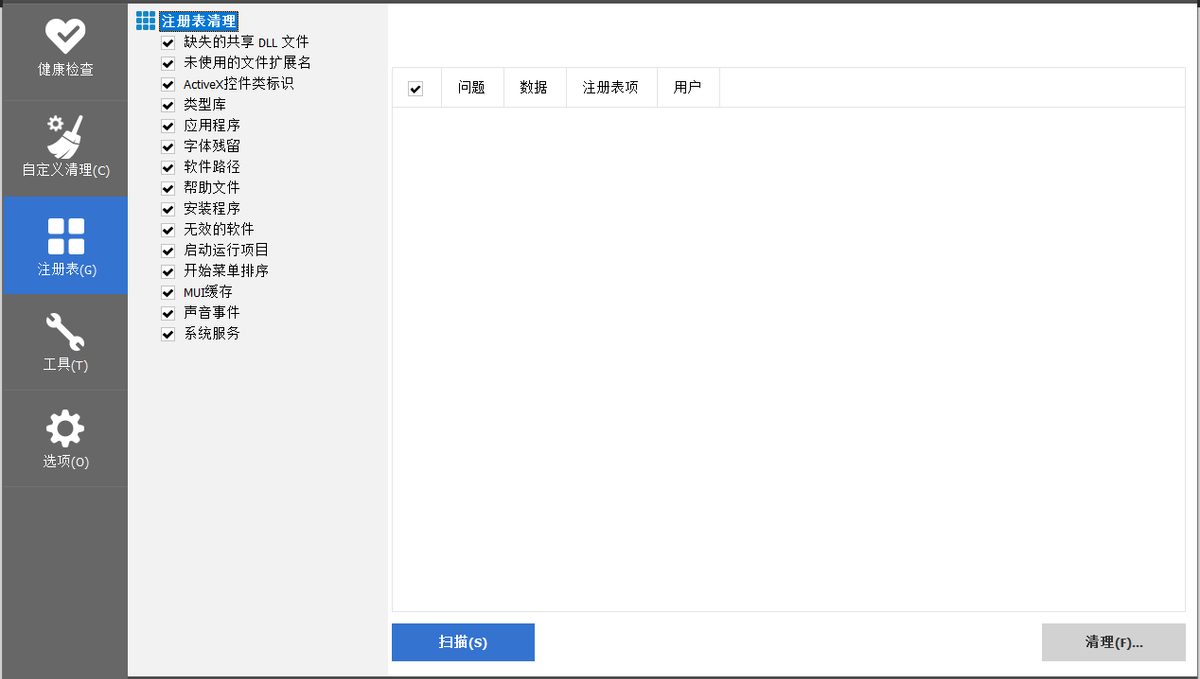The width and height of the screenshot is (1200, 679).
Task: Click the 问题 column header
Action: pyautogui.click(x=471, y=87)
